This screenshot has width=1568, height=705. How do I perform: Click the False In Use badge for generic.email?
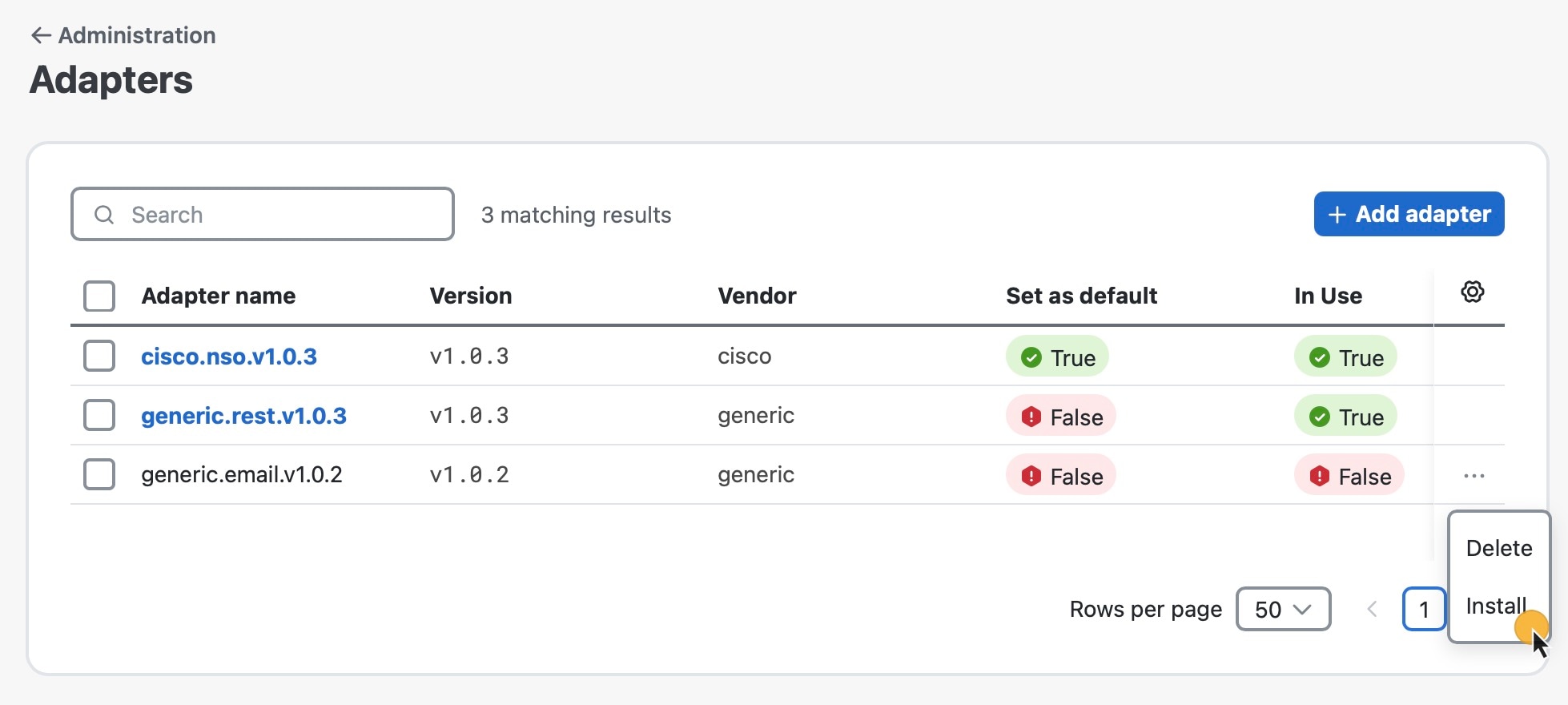point(1349,476)
